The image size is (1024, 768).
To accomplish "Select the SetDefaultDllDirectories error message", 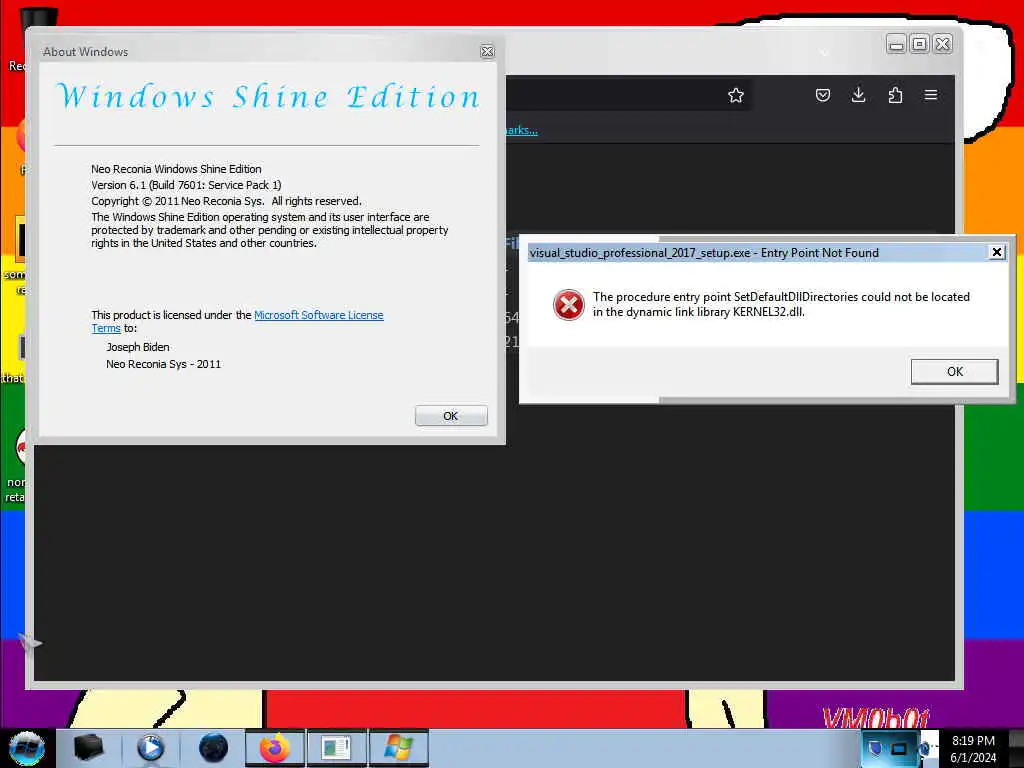I will click(781, 304).
